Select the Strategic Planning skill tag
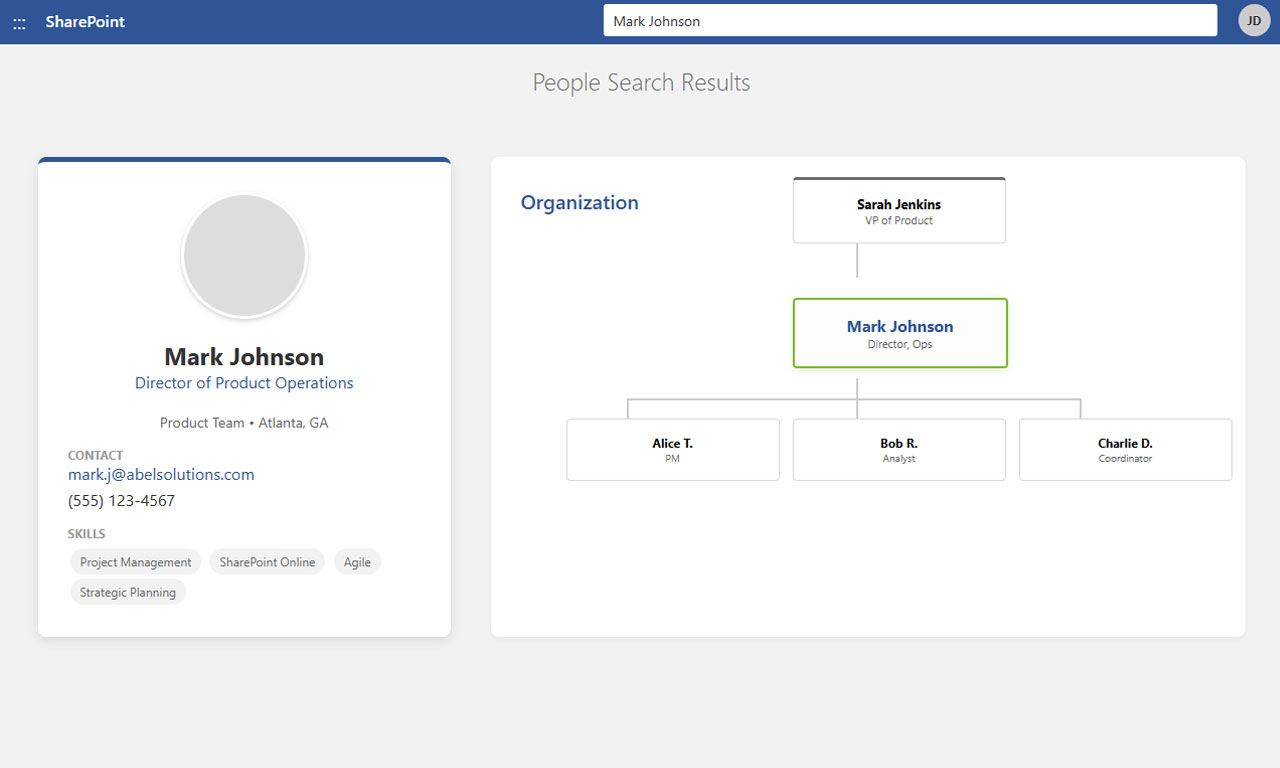Image resolution: width=1280 pixels, height=768 pixels. [x=128, y=591]
